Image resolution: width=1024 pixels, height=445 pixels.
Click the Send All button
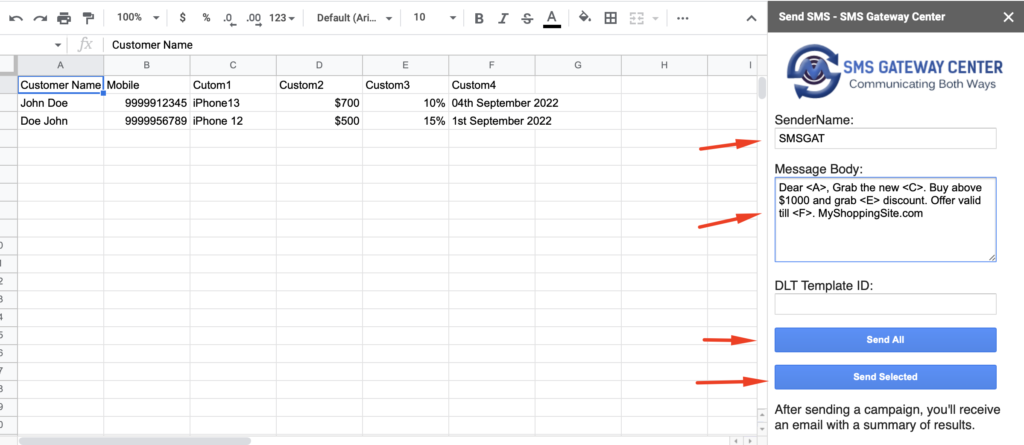tap(885, 340)
